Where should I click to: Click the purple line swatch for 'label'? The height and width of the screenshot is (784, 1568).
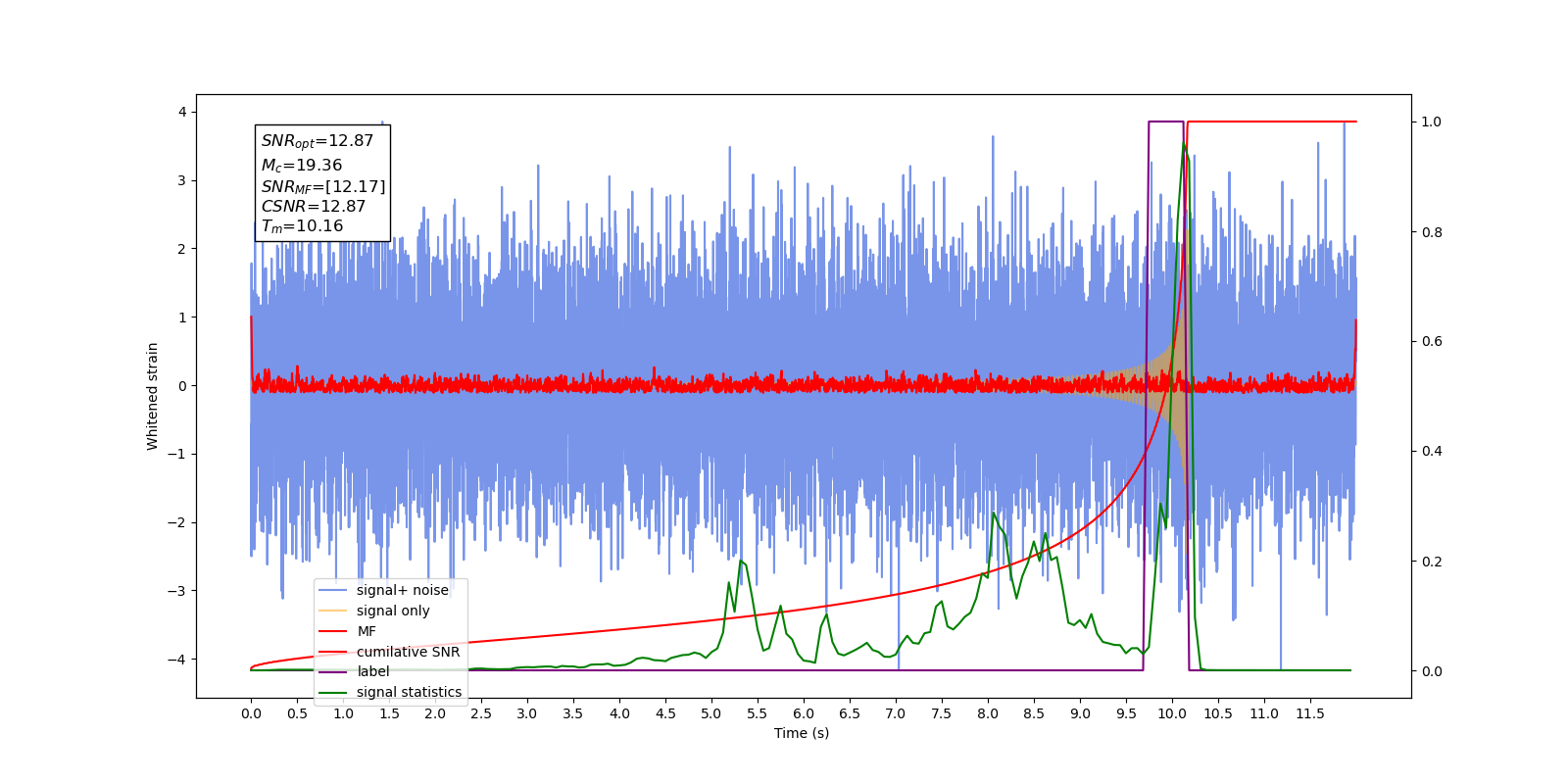333,671
